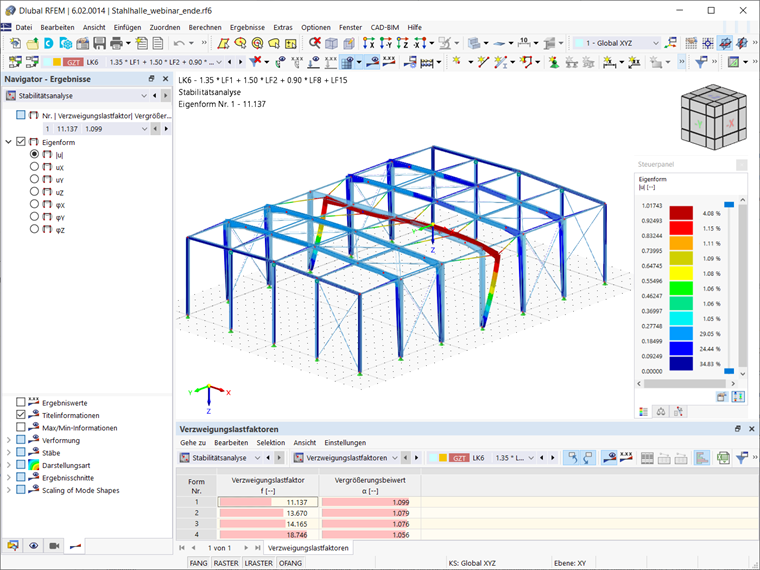Viewport: 760px width, 570px height.
Task: Open the table Verzweigungslastfaktoren dropdown
Action: coord(395,458)
